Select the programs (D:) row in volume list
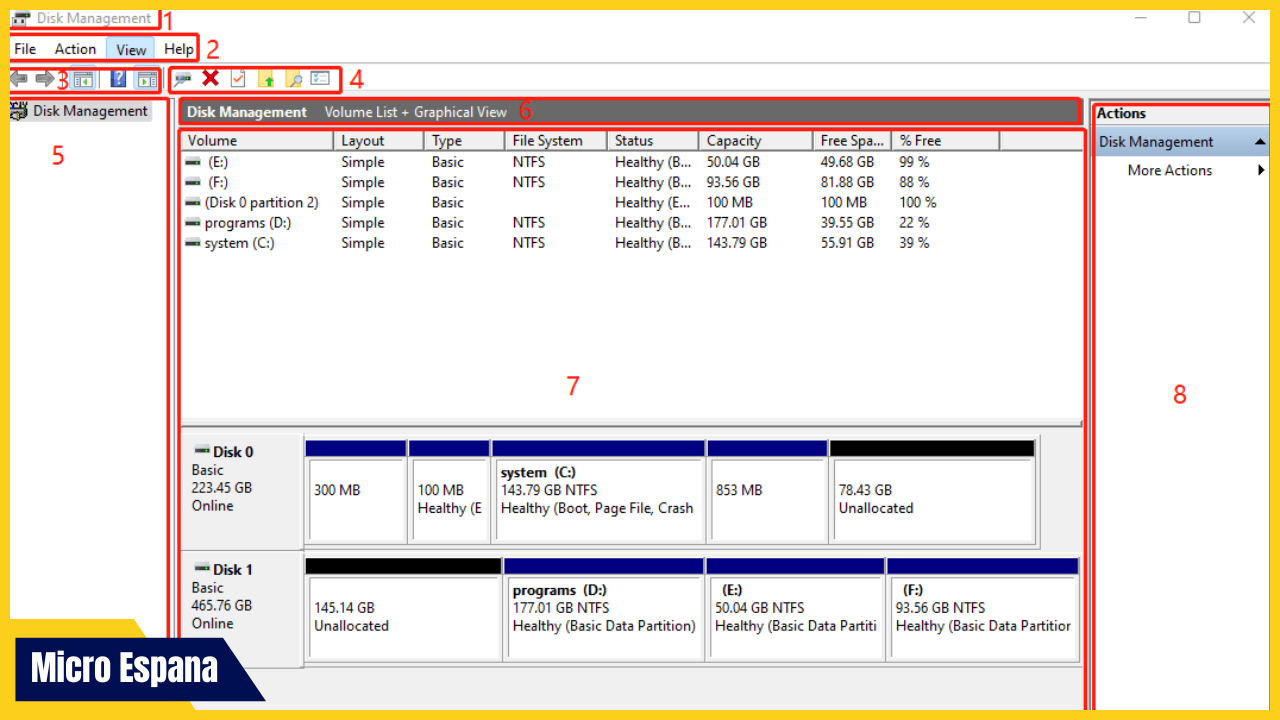This screenshot has width=1280, height=720. 247,223
